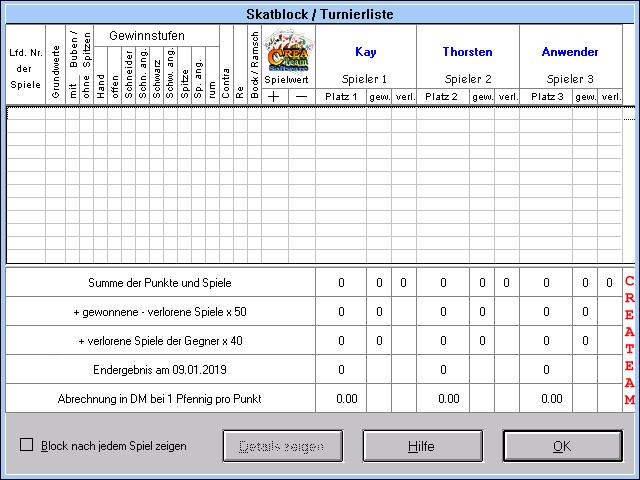Click 'Abrechnung in DM bei 1 Pfennig' label
The image size is (640, 480).
(x=160, y=399)
